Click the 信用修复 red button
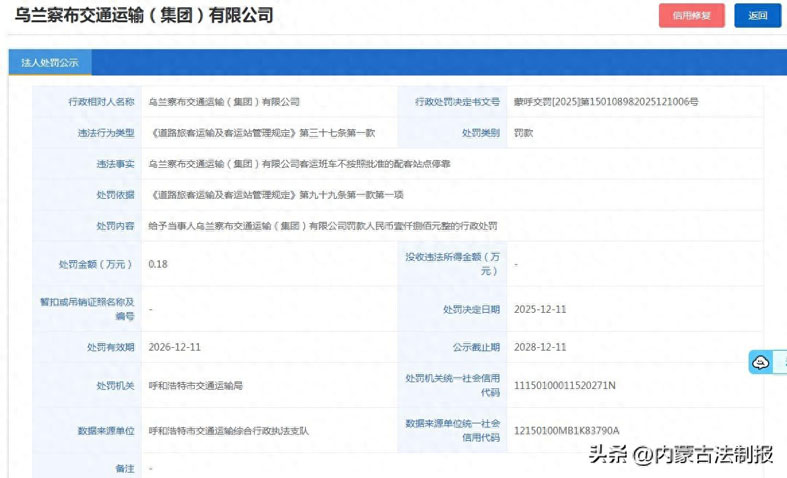The image size is (787, 478). click(x=691, y=16)
